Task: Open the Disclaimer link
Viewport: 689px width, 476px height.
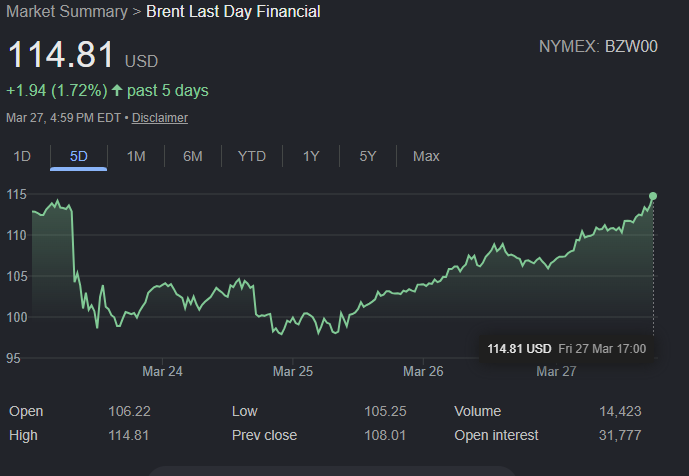Action: 160,118
